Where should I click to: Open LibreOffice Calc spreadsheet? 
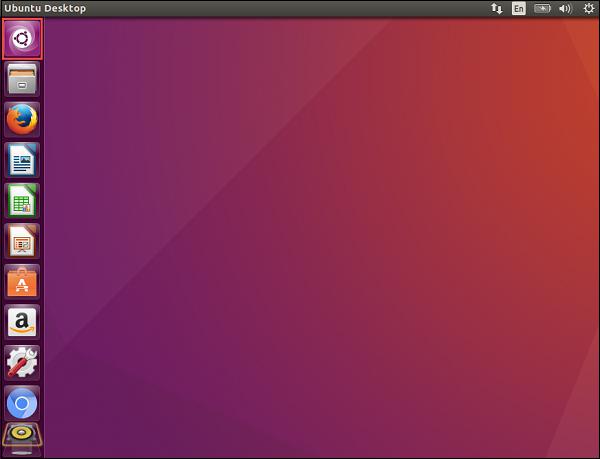tap(22, 201)
